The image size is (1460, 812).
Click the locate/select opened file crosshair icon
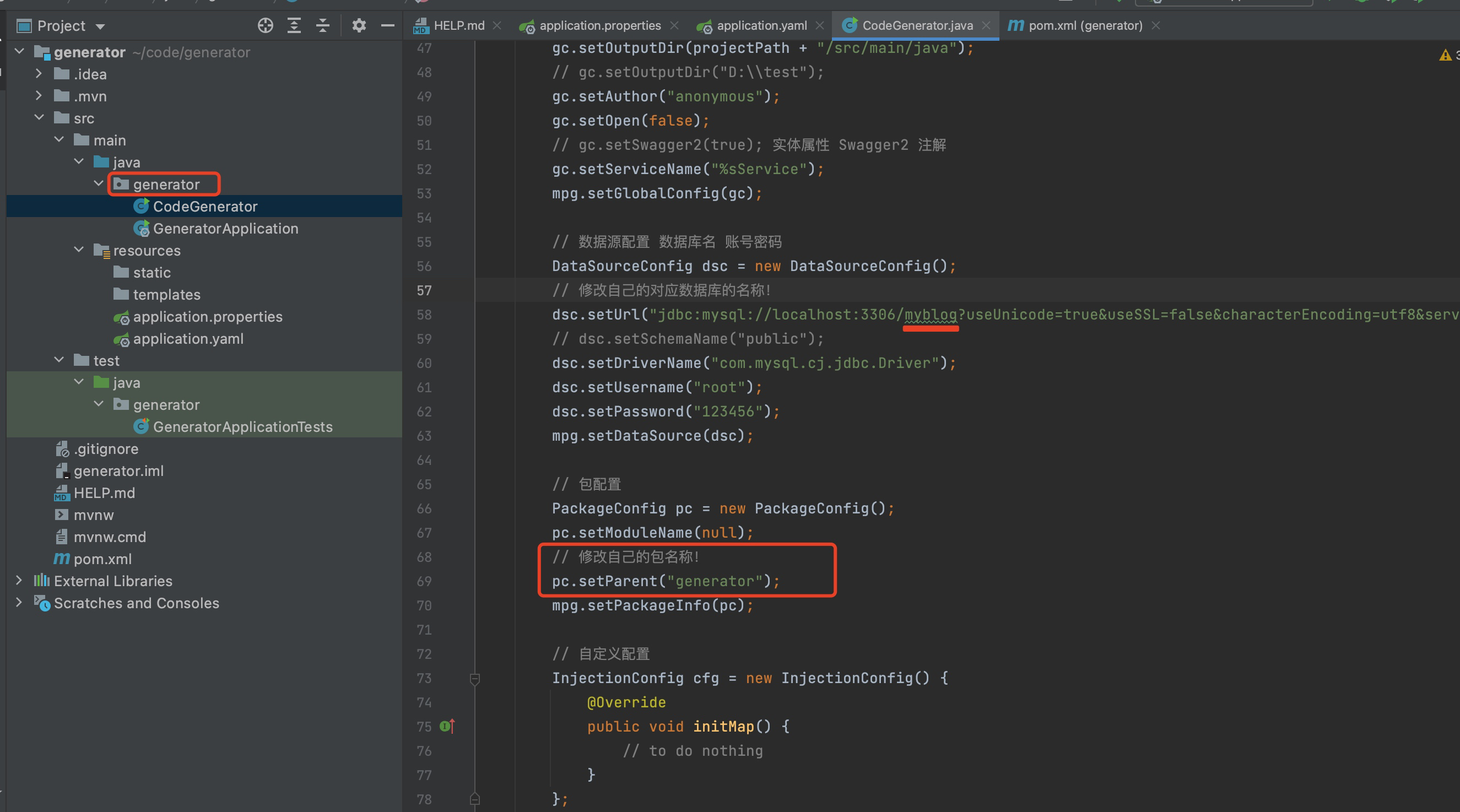(x=265, y=25)
